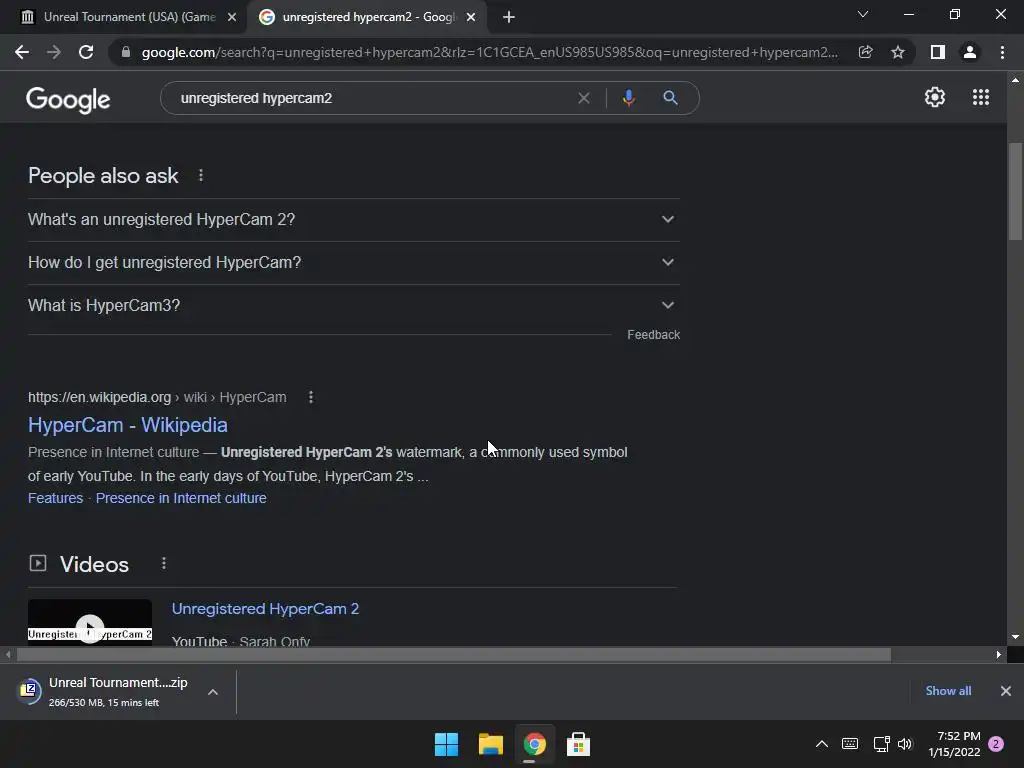This screenshot has width=1024, height=768.
Task: Reload the Google search page
Action: [x=86, y=52]
